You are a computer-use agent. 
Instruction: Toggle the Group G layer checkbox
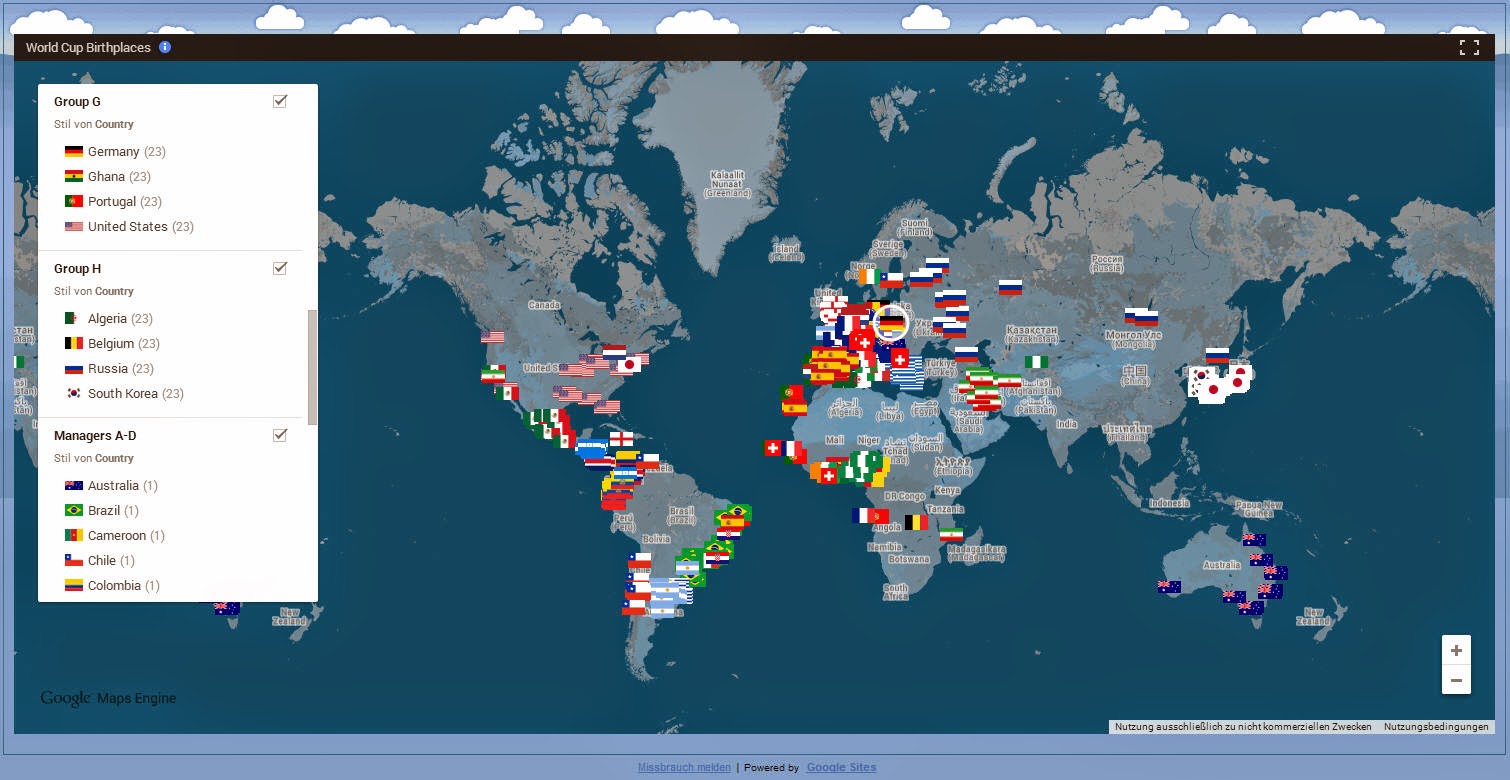(x=280, y=101)
